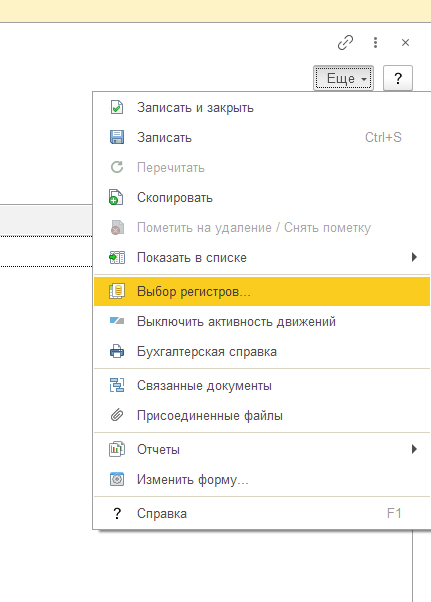Viewport: 431px width, 602px height.
Task: Choose Записать и закрыть menu entry
Action: [x=195, y=108]
